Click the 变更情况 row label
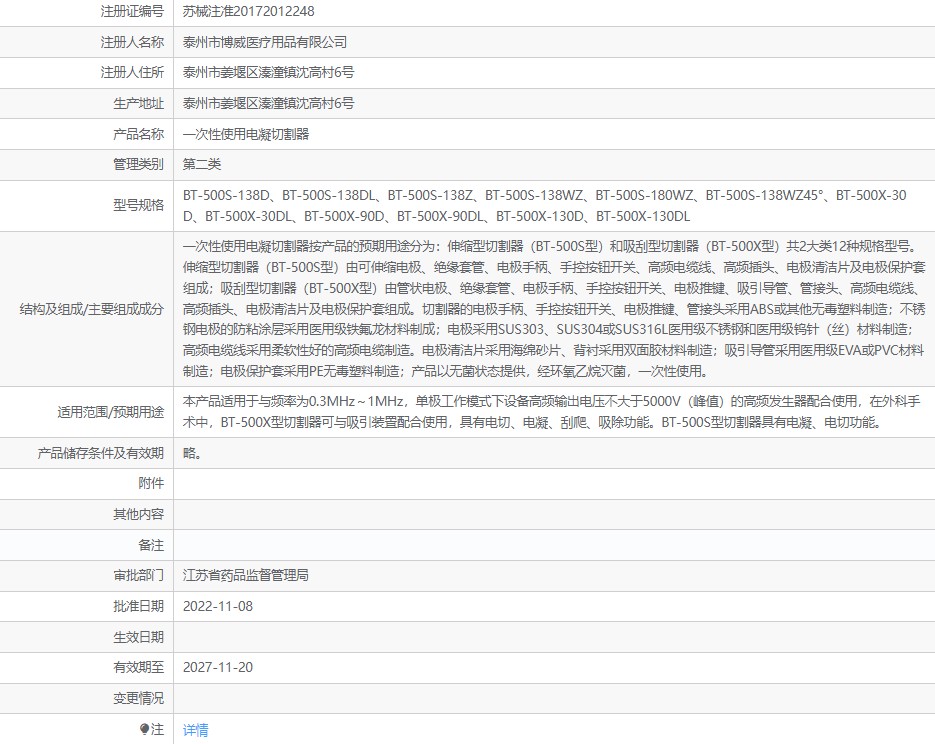Screen dimensions: 935x744 click(x=138, y=698)
